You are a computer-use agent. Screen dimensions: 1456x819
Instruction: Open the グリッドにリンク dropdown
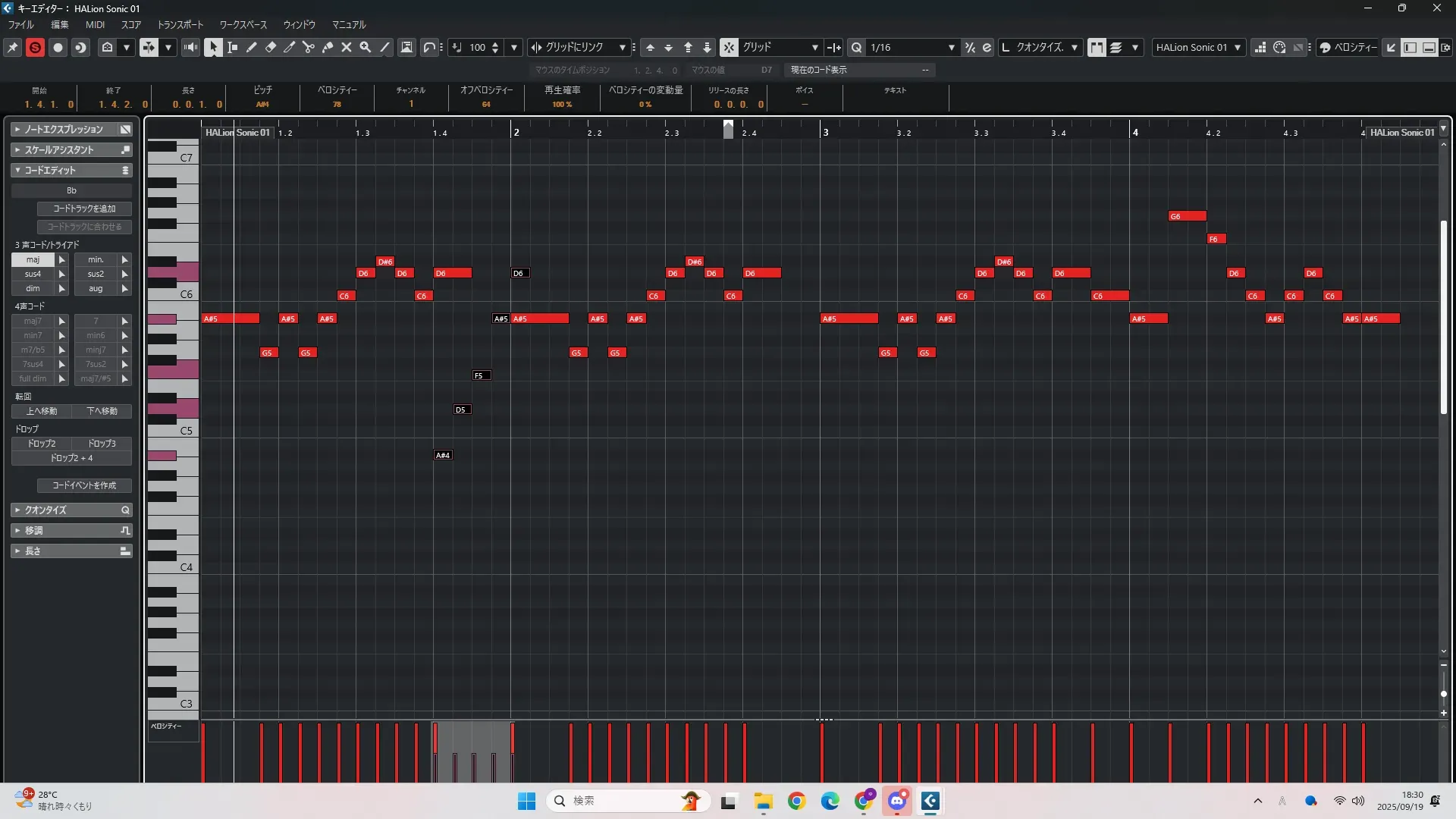(622, 47)
